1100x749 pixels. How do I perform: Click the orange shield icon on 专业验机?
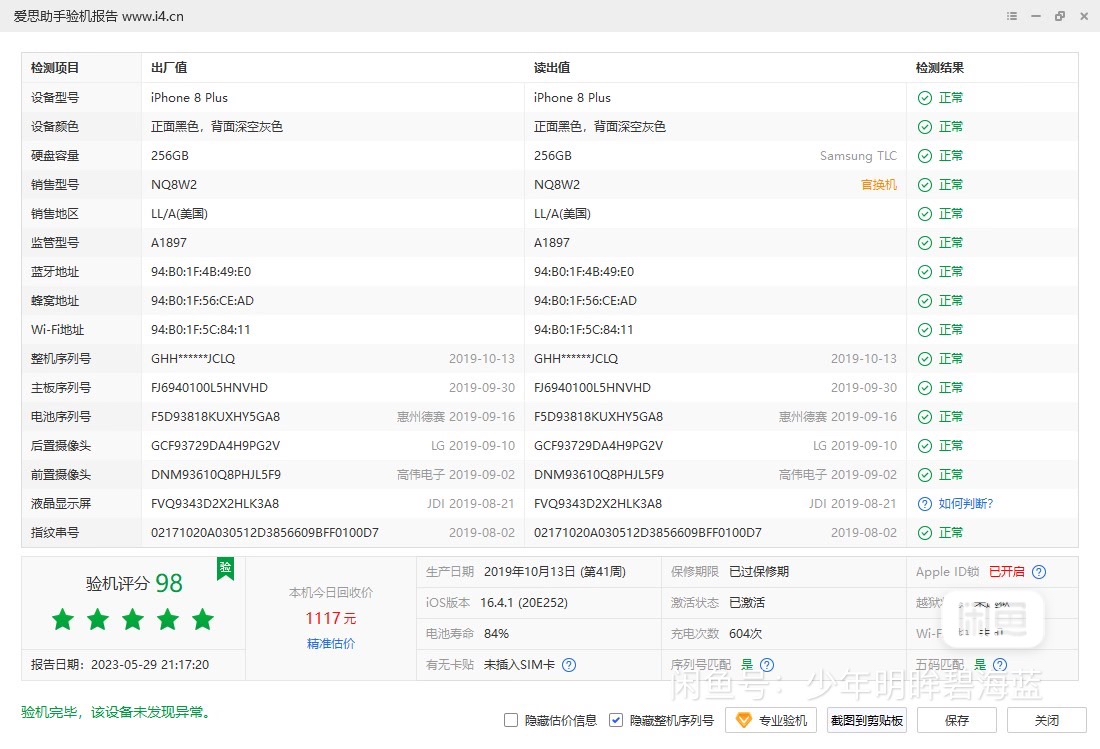744,720
